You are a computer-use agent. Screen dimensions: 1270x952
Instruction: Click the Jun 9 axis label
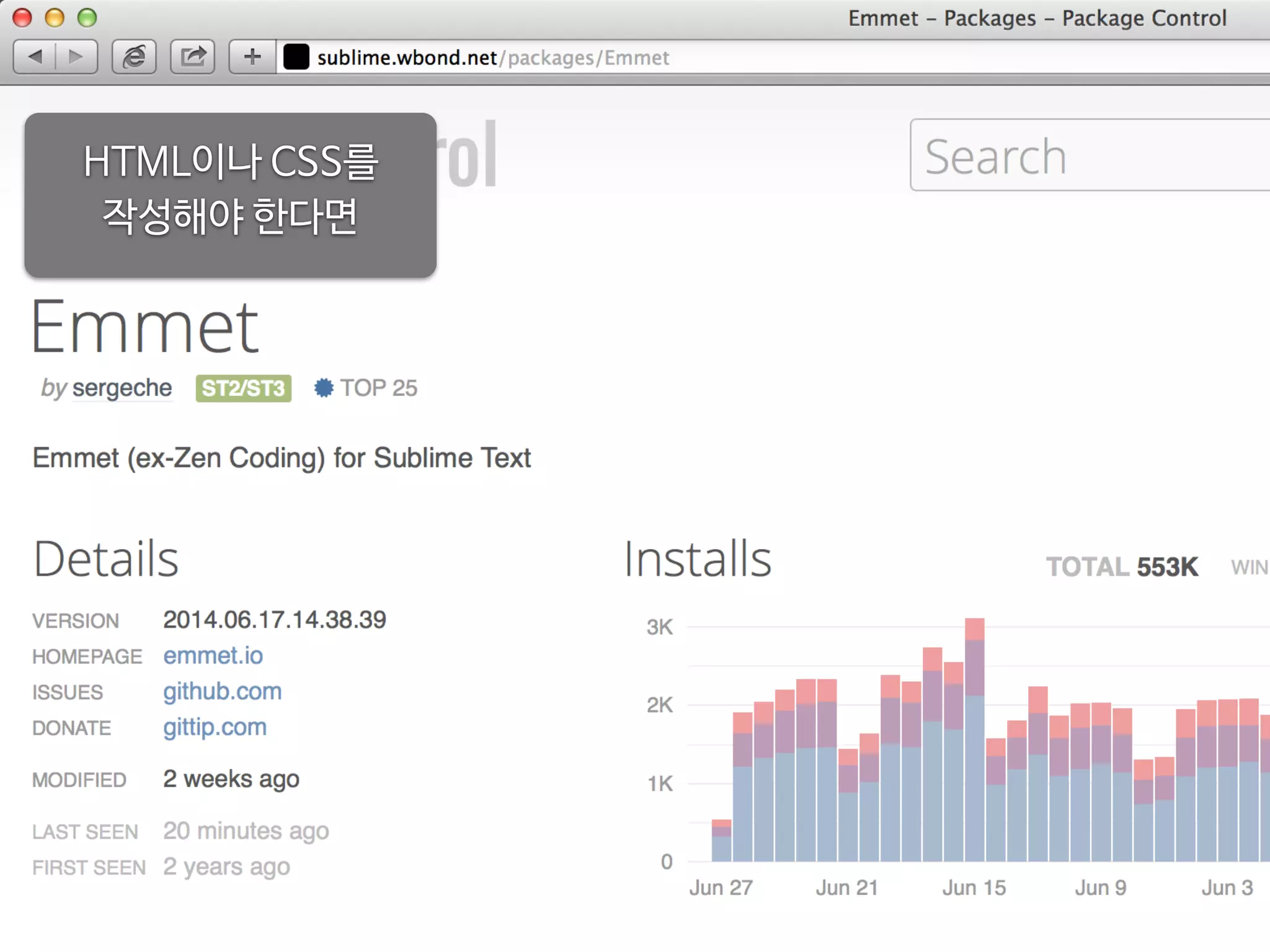click(1101, 888)
